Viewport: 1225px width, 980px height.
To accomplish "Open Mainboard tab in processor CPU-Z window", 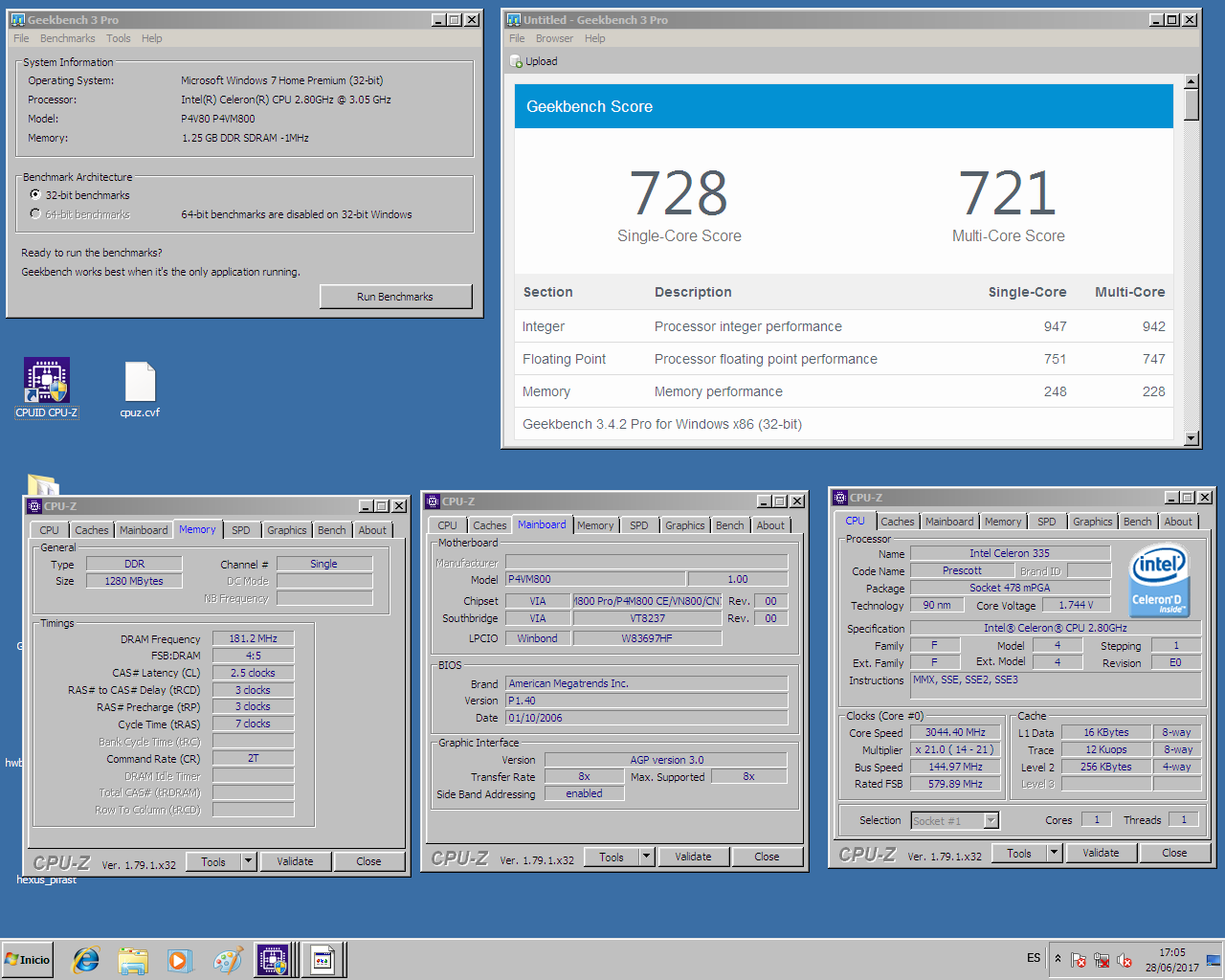I will [949, 522].
